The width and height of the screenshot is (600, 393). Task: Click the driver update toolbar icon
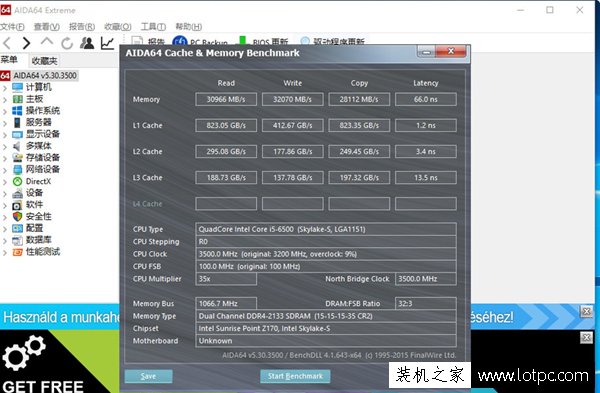tap(305, 41)
